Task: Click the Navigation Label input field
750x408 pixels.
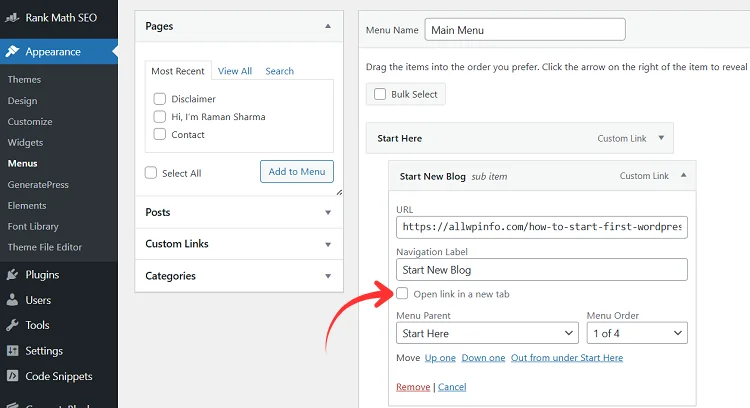Action: pyautogui.click(x=541, y=270)
